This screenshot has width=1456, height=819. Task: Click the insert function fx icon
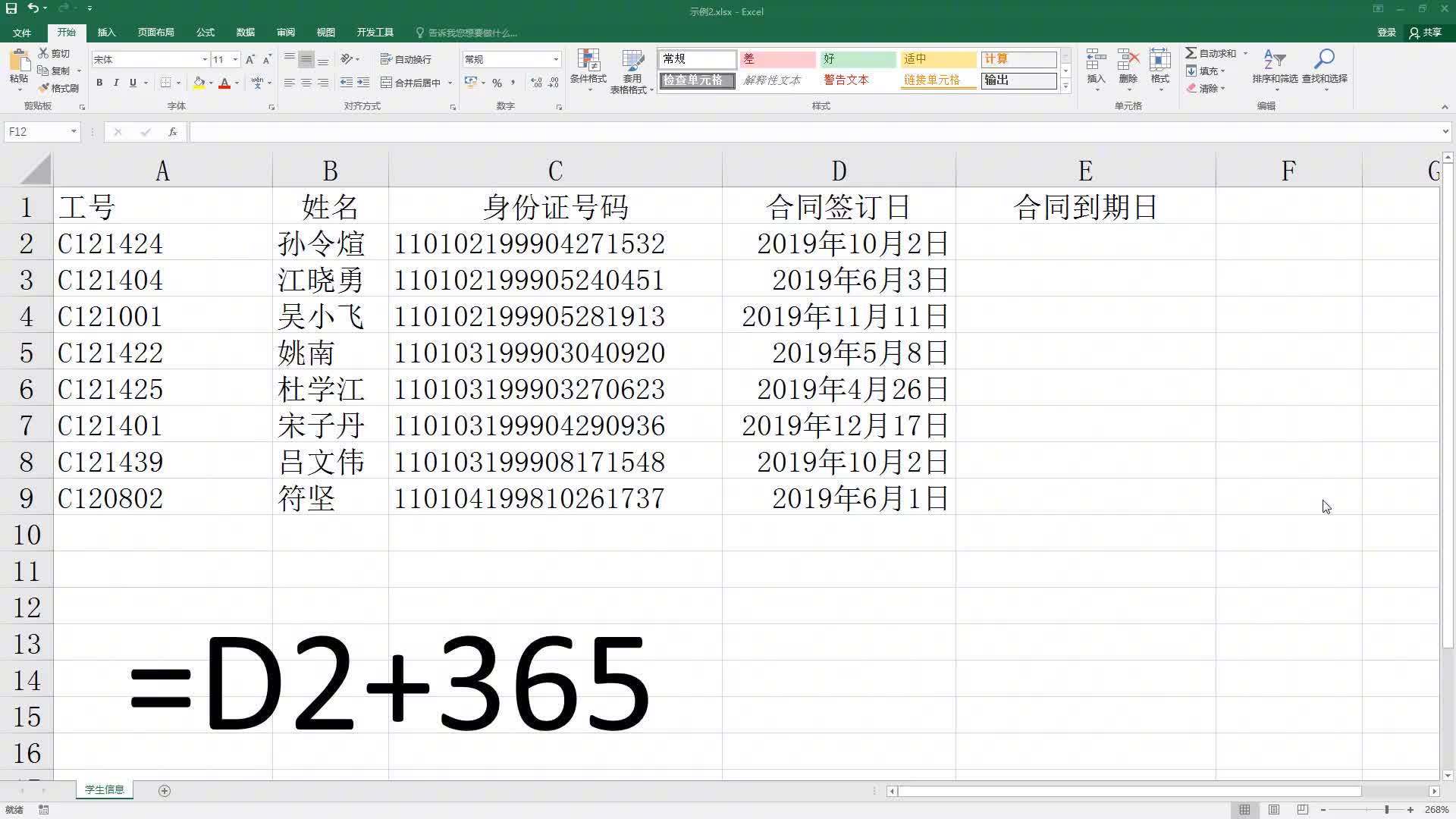point(173,132)
